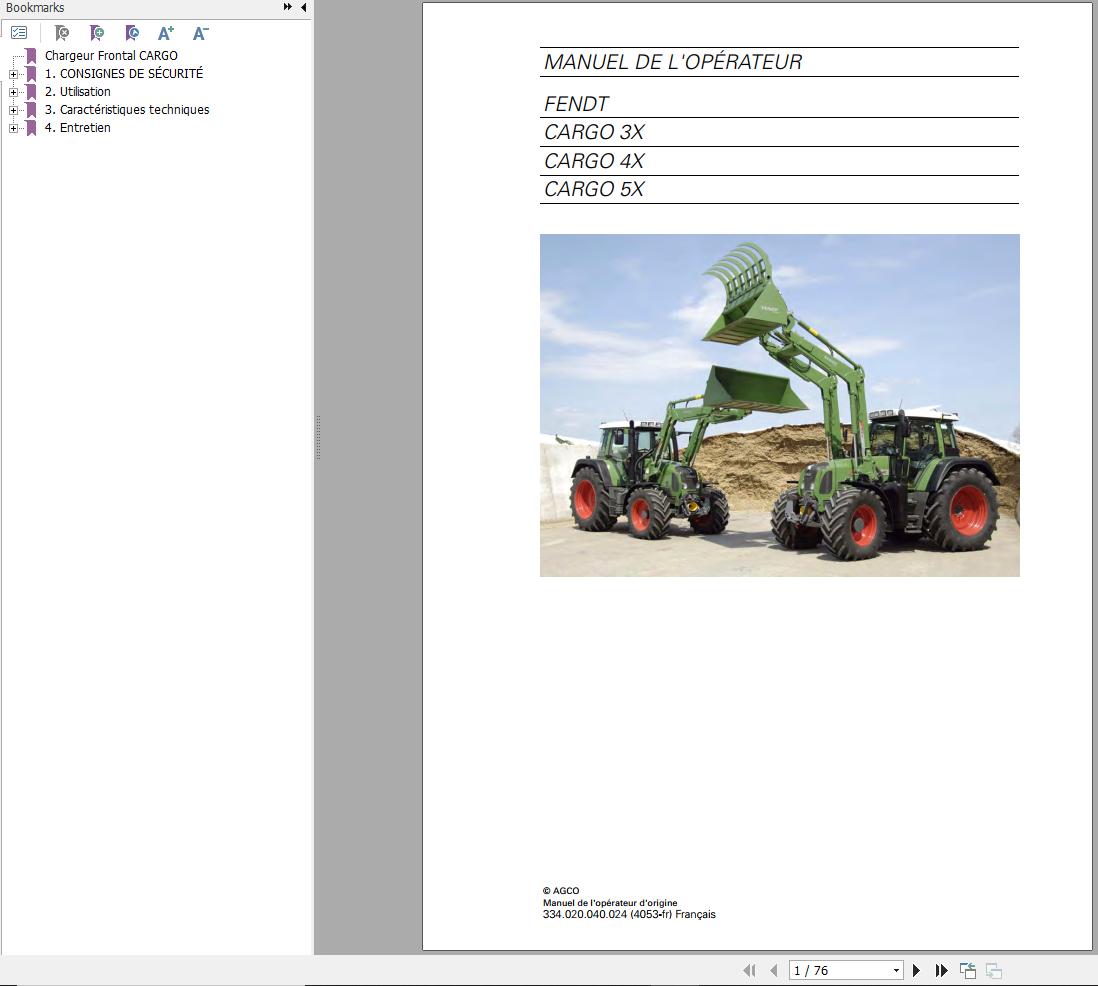Click the bookmark icon beside Chargeur Frontal CARGO
Image resolution: width=1098 pixels, height=986 pixels.
point(31,55)
